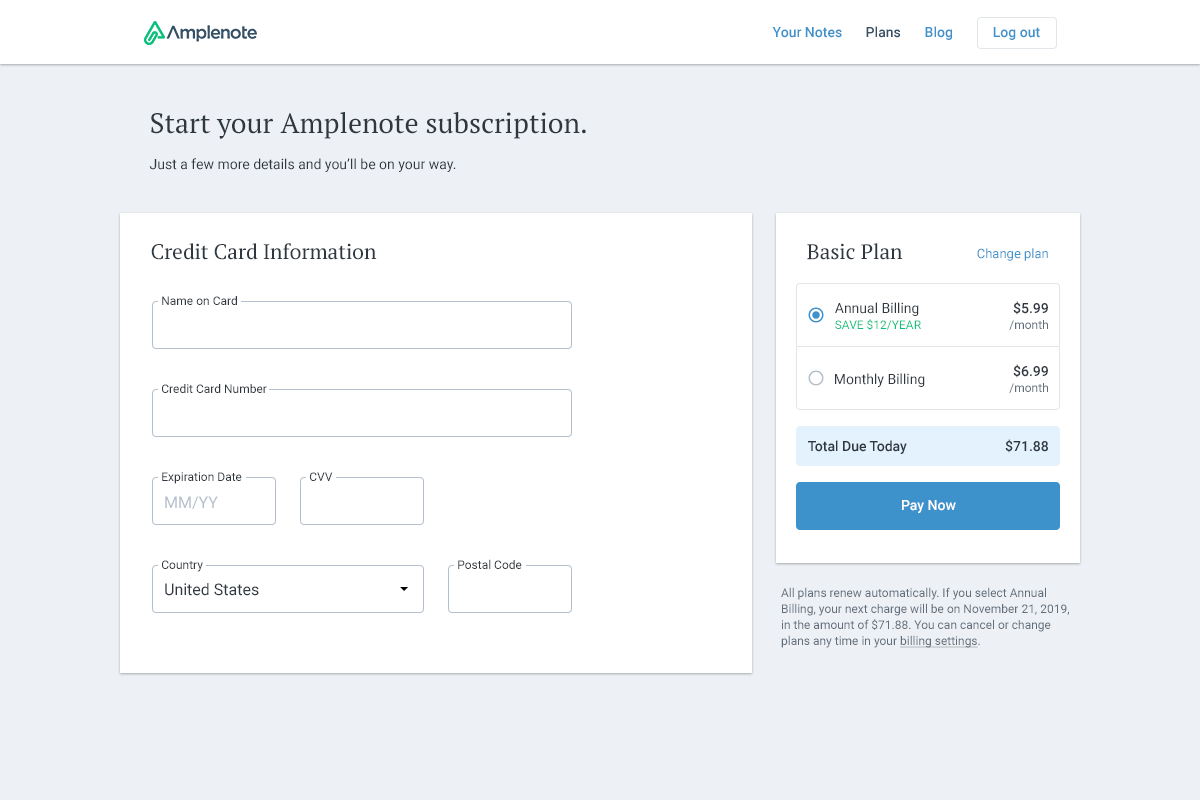Open the Country dropdown arrow
Viewport: 1200px width, 800px height.
(x=404, y=589)
